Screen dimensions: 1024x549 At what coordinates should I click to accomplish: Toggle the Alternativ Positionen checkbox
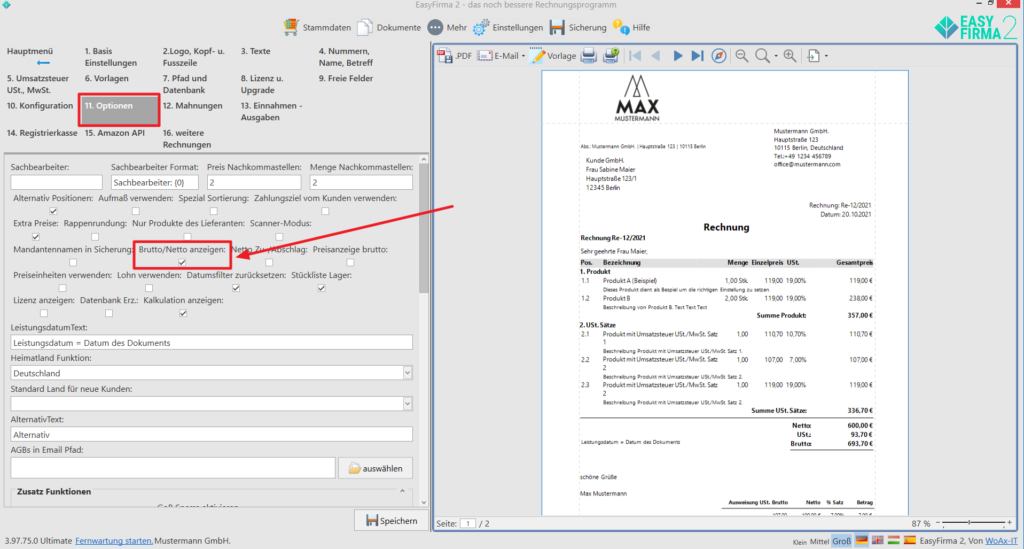tap(54, 211)
